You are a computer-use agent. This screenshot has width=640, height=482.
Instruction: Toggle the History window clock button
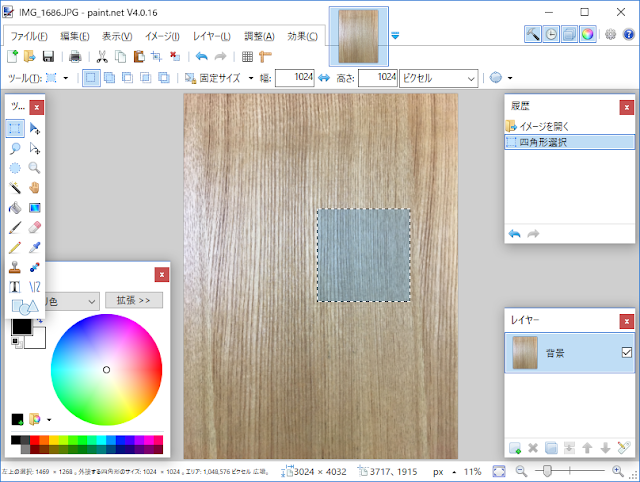pos(551,34)
